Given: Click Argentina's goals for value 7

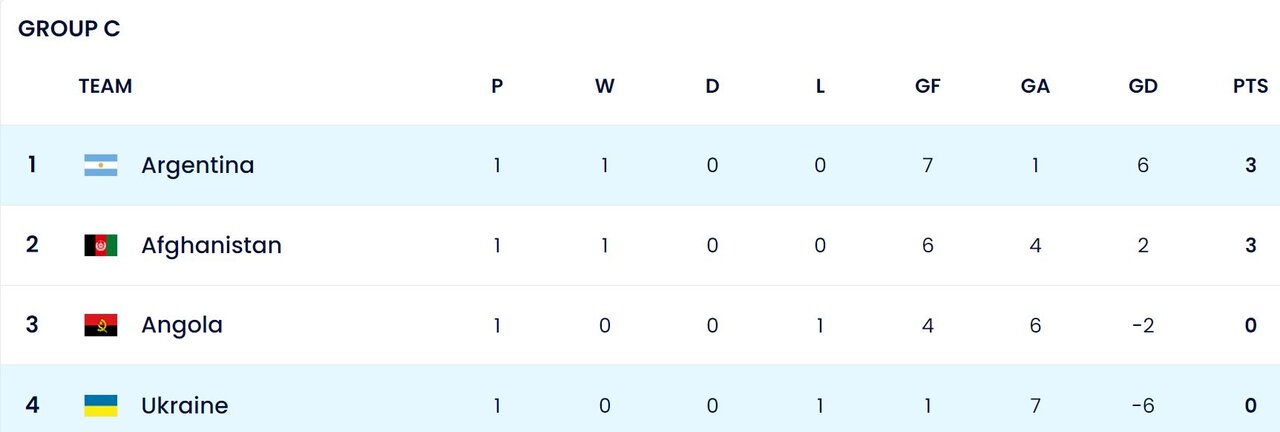Looking at the screenshot, I should point(928,166).
